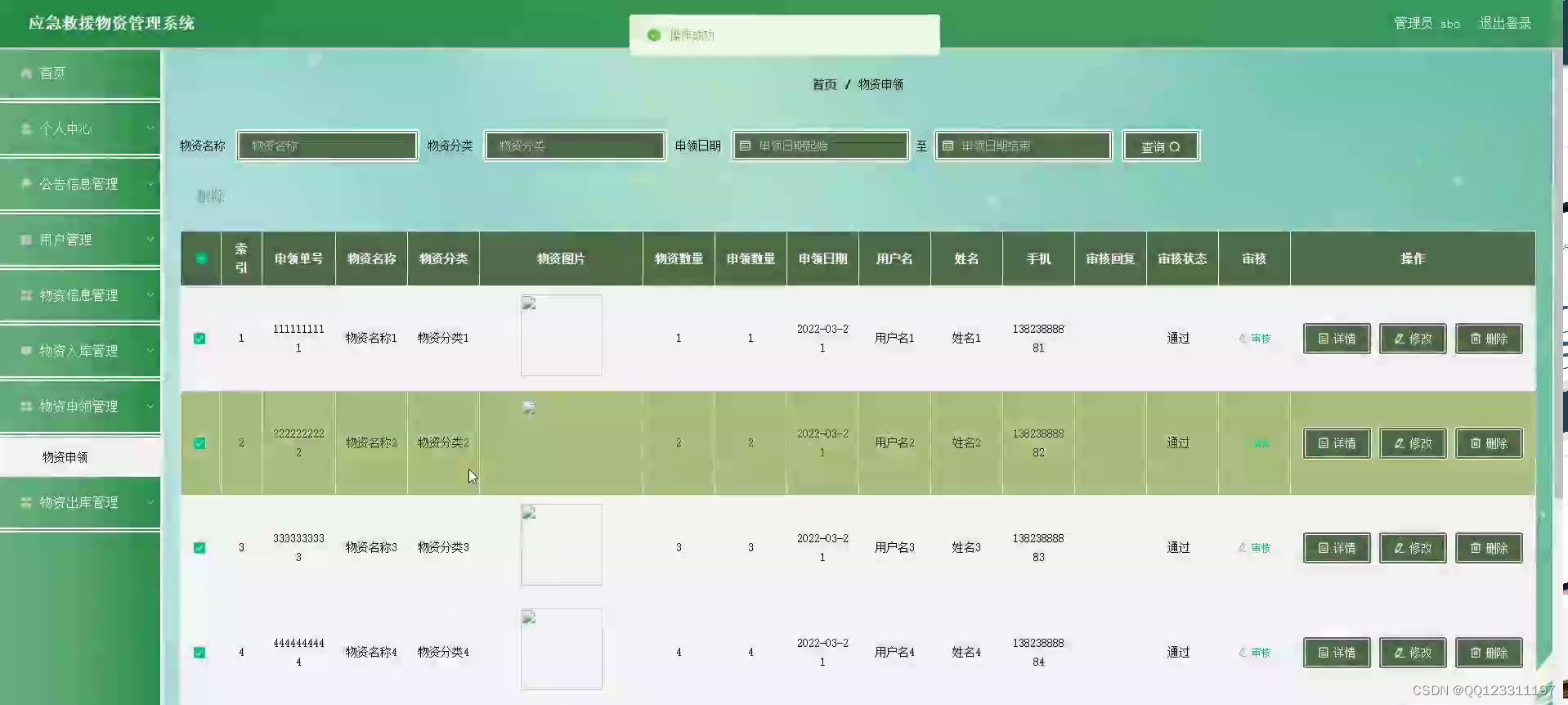Click the icon beside 公告信息管理
The image size is (1568, 705).
[x=26, y=184]
